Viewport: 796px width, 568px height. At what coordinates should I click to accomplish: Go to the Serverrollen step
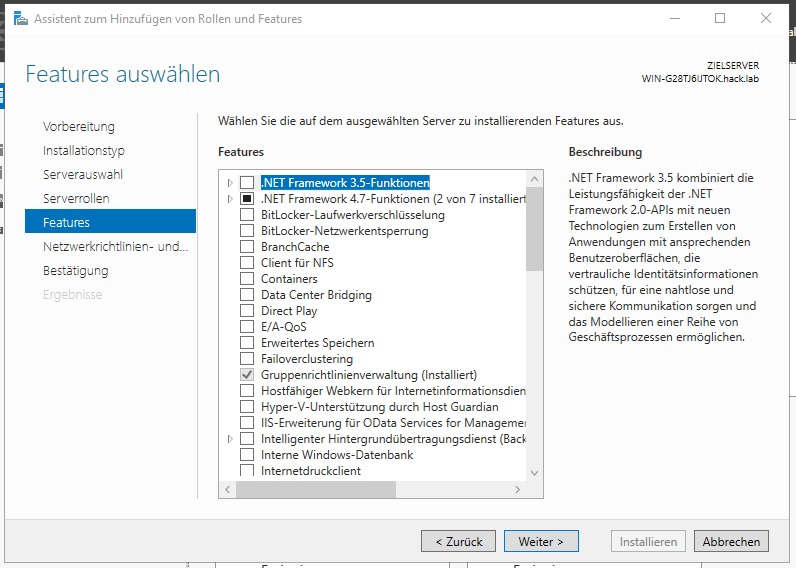76,199
